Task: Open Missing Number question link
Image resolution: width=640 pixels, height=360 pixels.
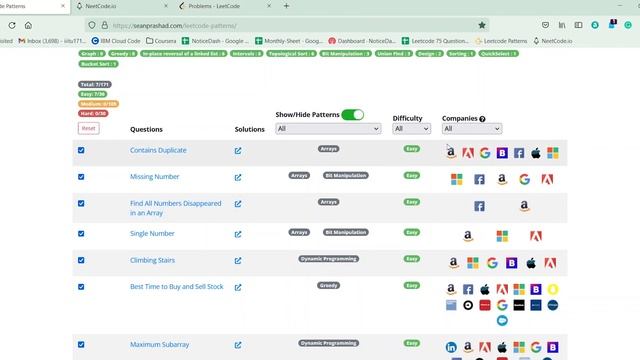Action: (154, 177)
